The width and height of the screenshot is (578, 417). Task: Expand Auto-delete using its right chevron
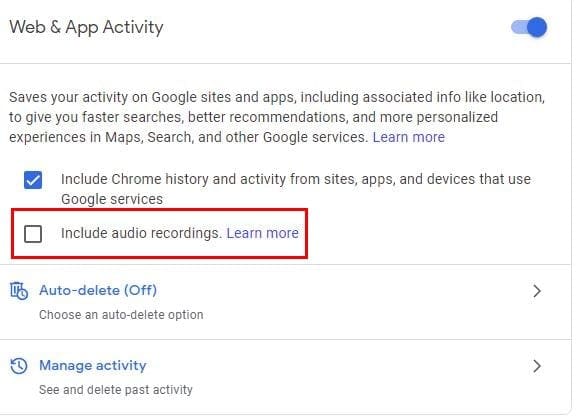537,291
